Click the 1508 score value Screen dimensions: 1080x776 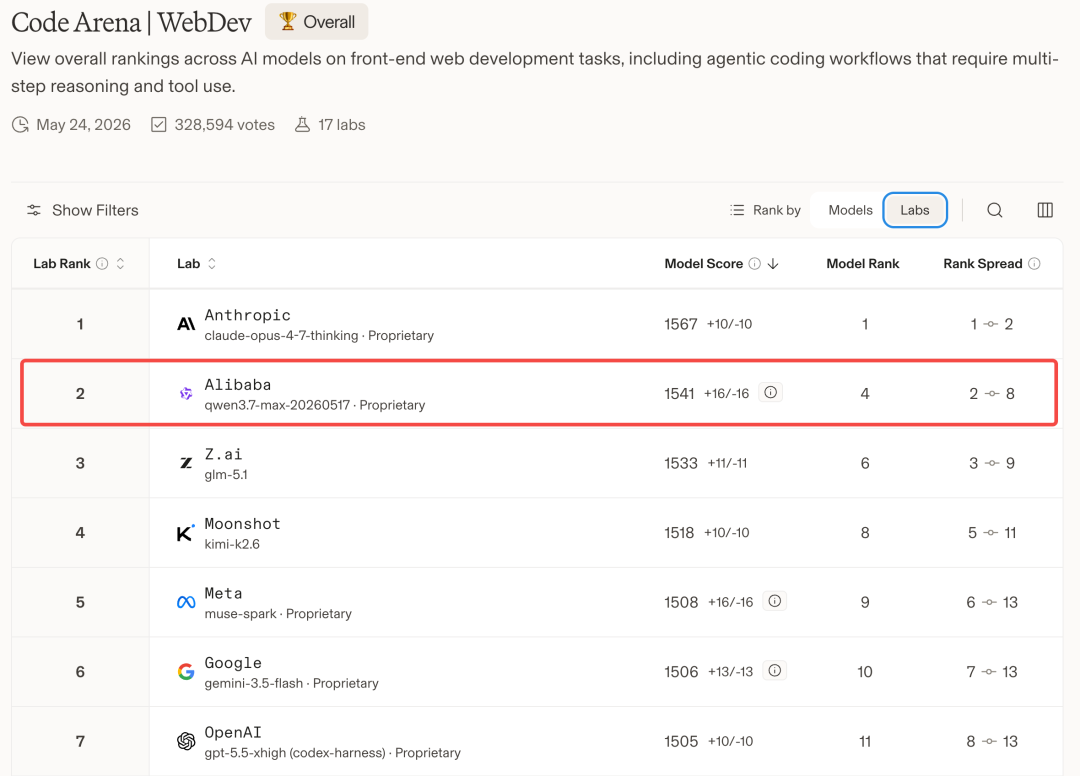click(x=681, y=602)
